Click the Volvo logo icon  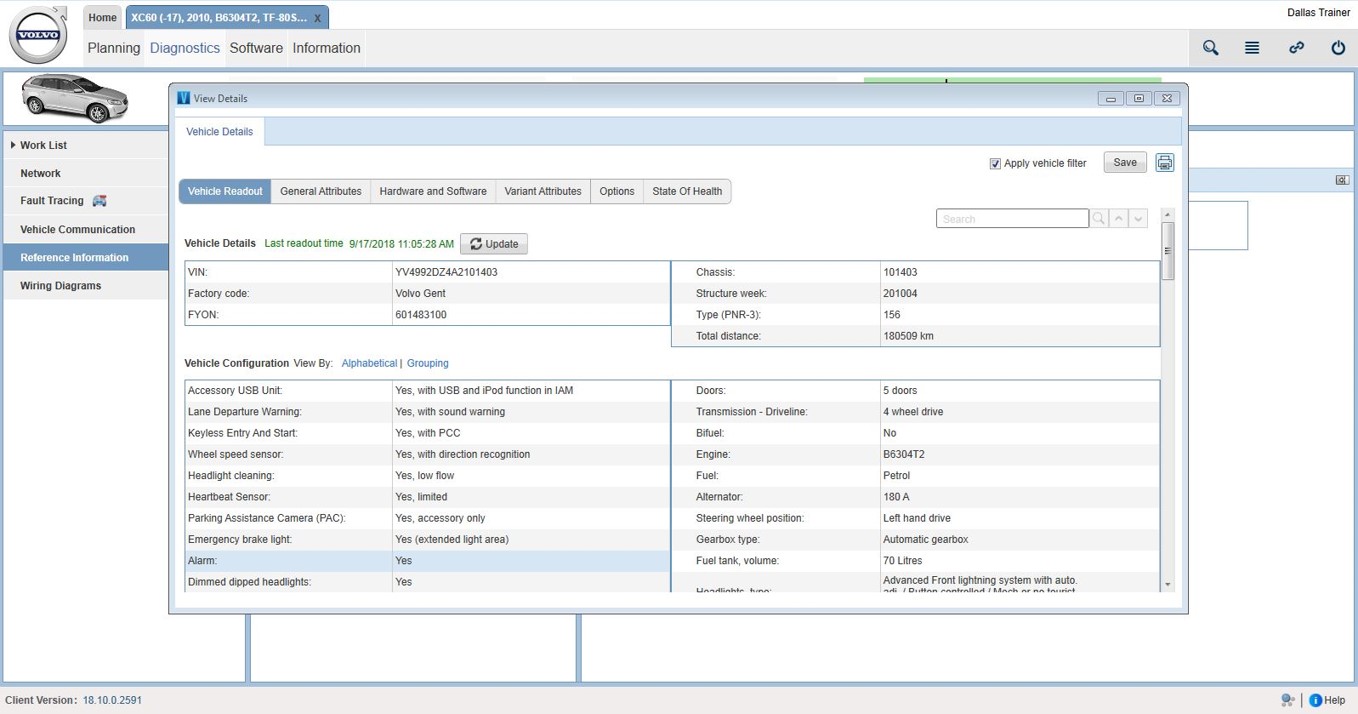pos(38,36)
